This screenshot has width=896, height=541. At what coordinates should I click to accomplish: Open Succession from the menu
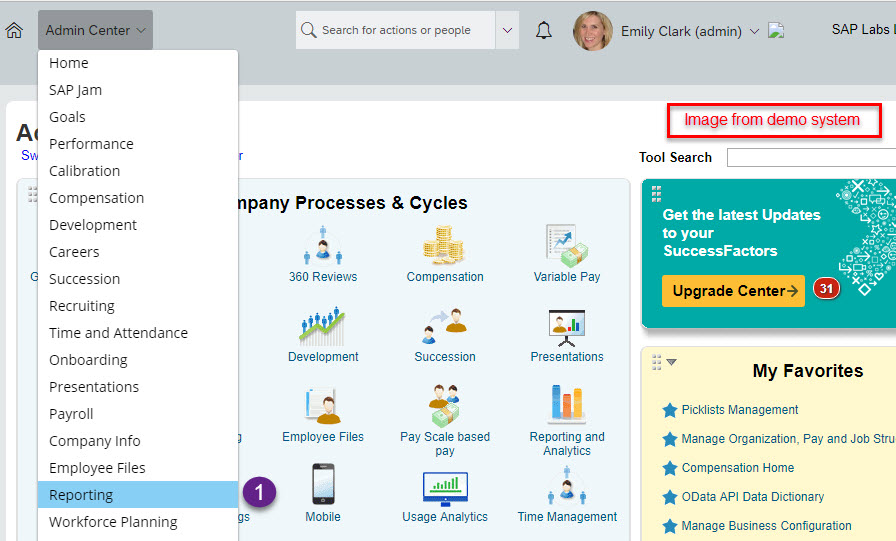(x=138, y=279)
